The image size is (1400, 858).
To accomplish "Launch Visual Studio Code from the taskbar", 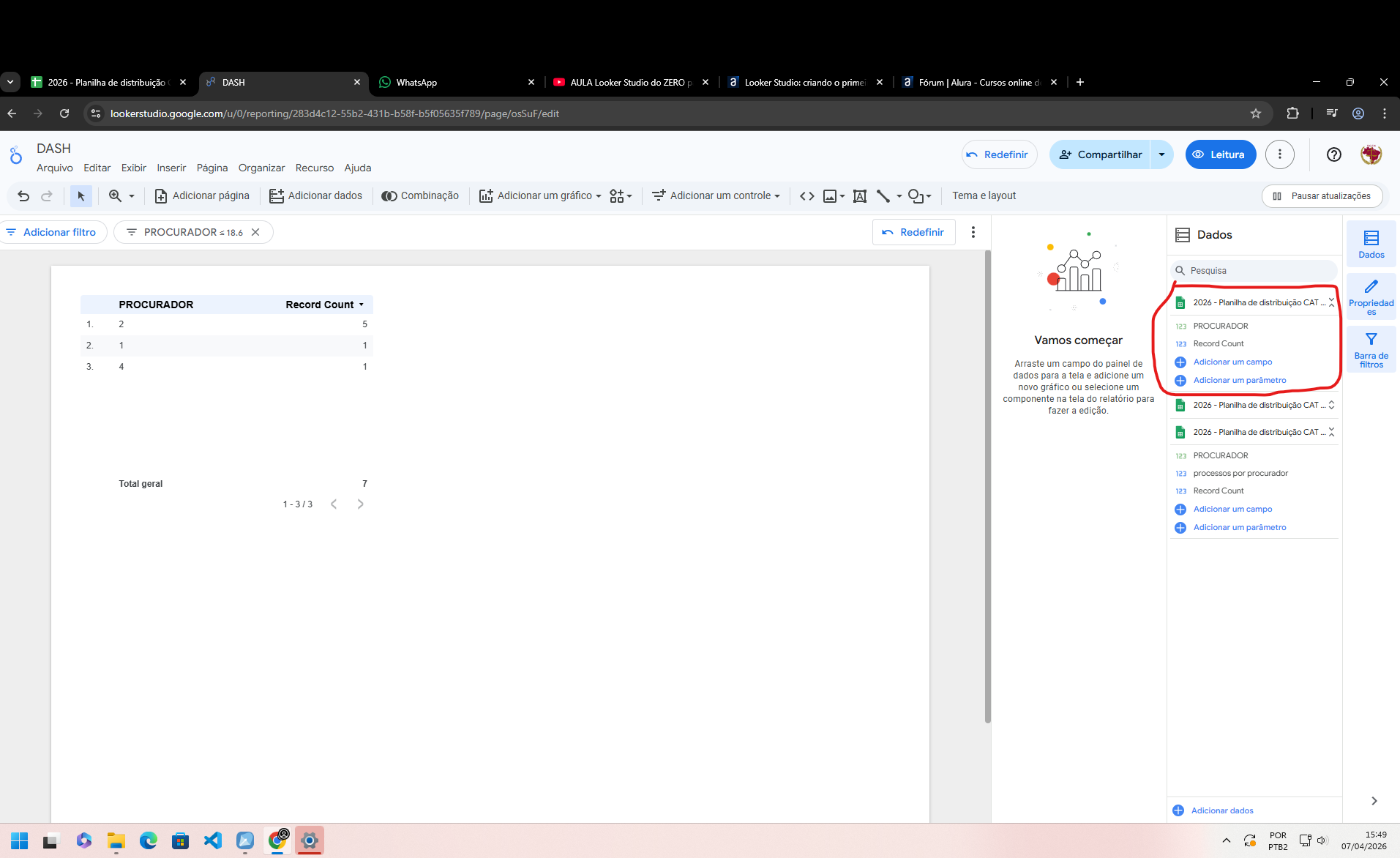I will [x=212, y=840].
